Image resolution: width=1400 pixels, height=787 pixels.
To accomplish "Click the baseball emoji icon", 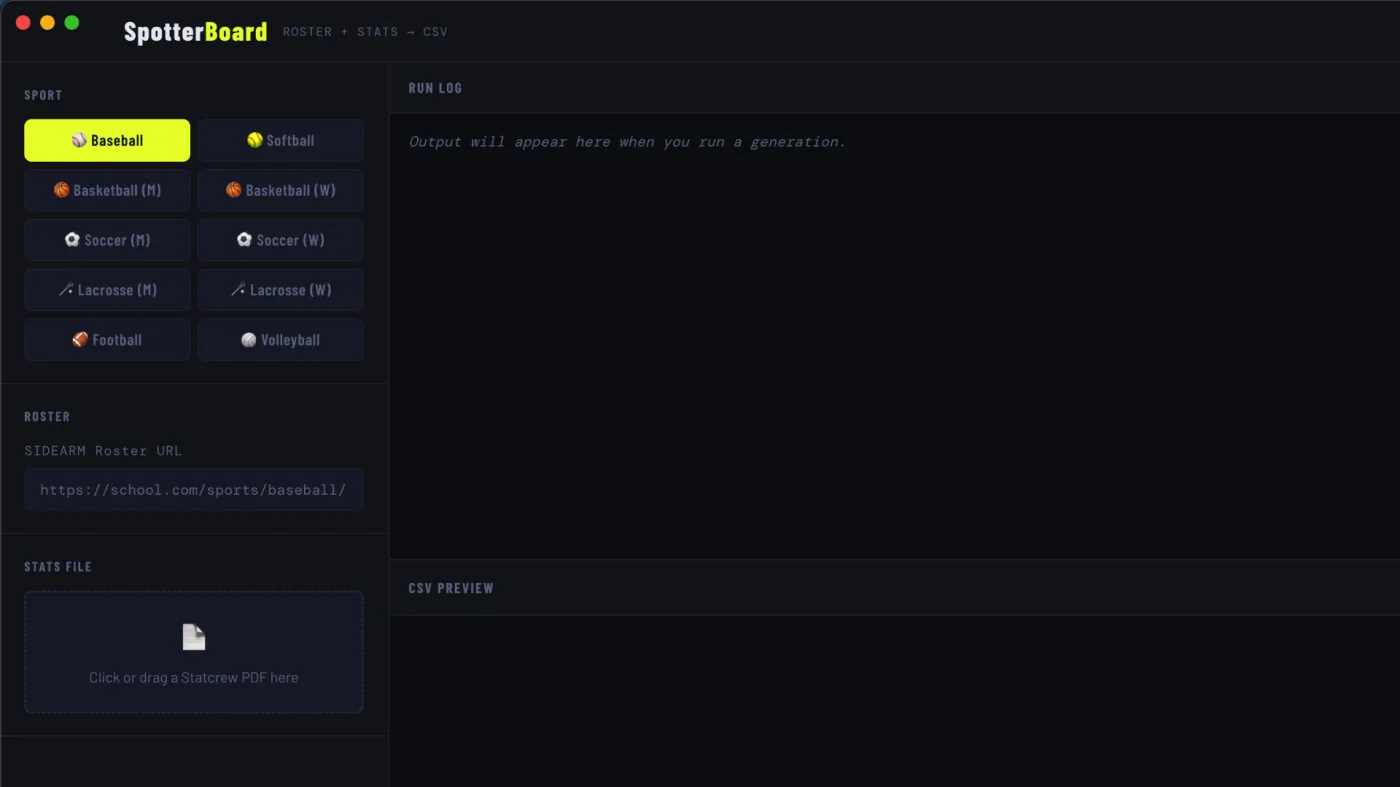I will pyautogui.click(x=79, y=141).
